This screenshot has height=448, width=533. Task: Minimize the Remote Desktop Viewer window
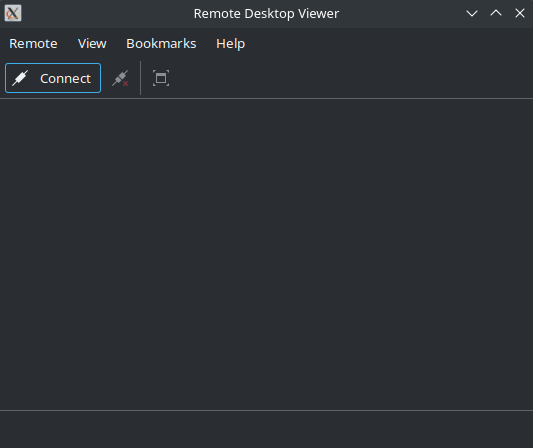472,13
